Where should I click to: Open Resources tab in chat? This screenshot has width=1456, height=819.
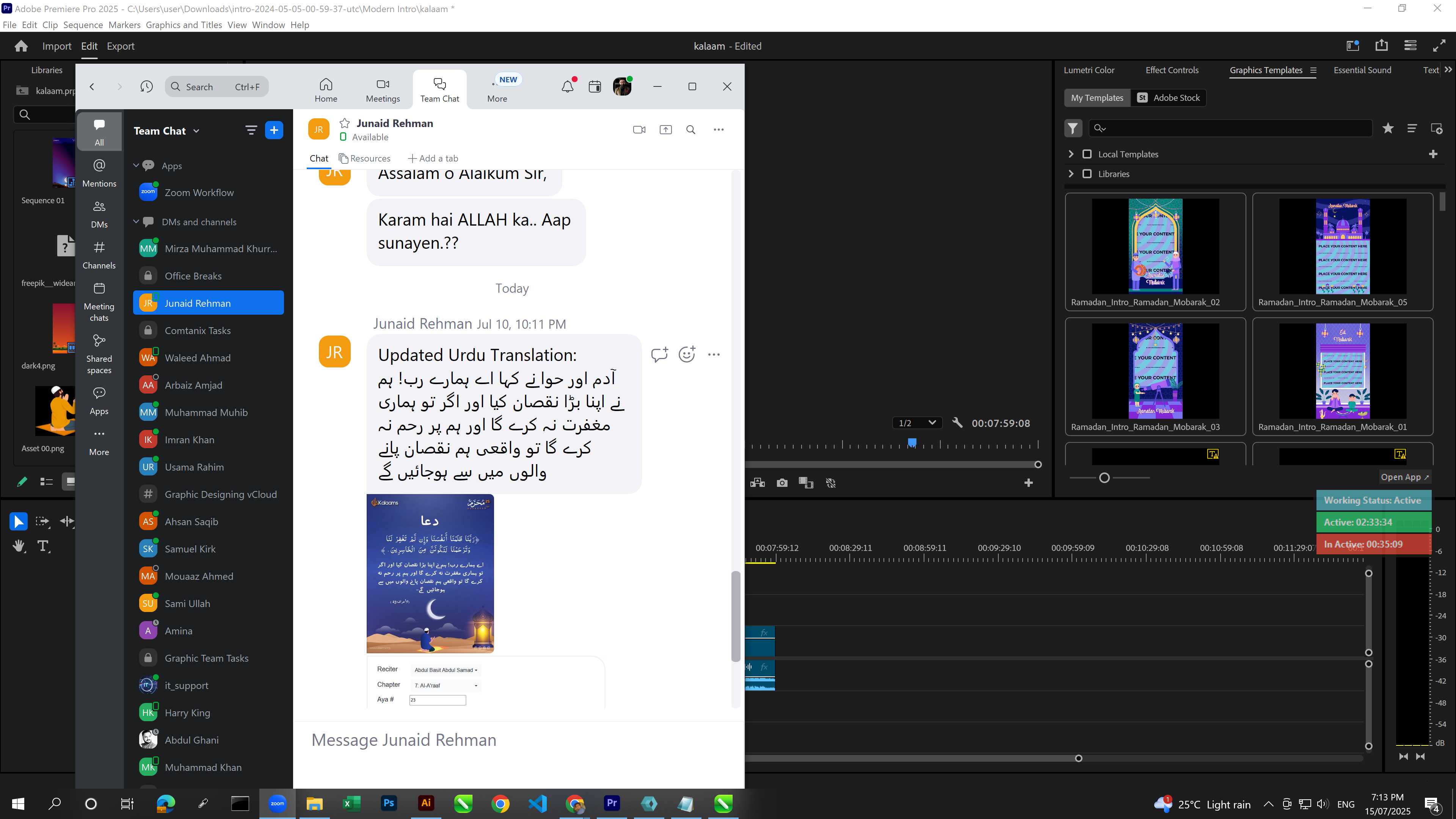point(364,158)
